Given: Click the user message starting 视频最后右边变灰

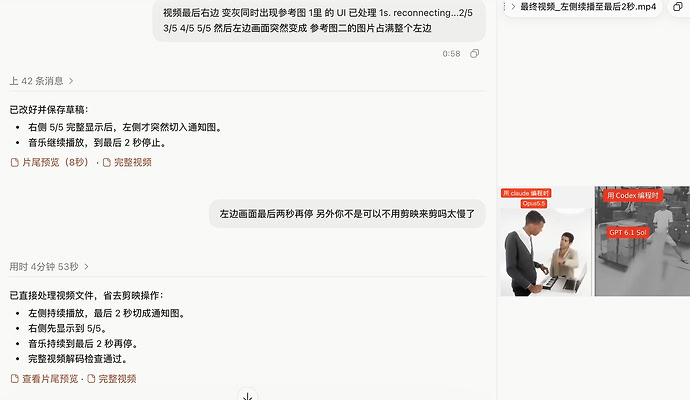Looking at the screenshot, I should 319,20.
